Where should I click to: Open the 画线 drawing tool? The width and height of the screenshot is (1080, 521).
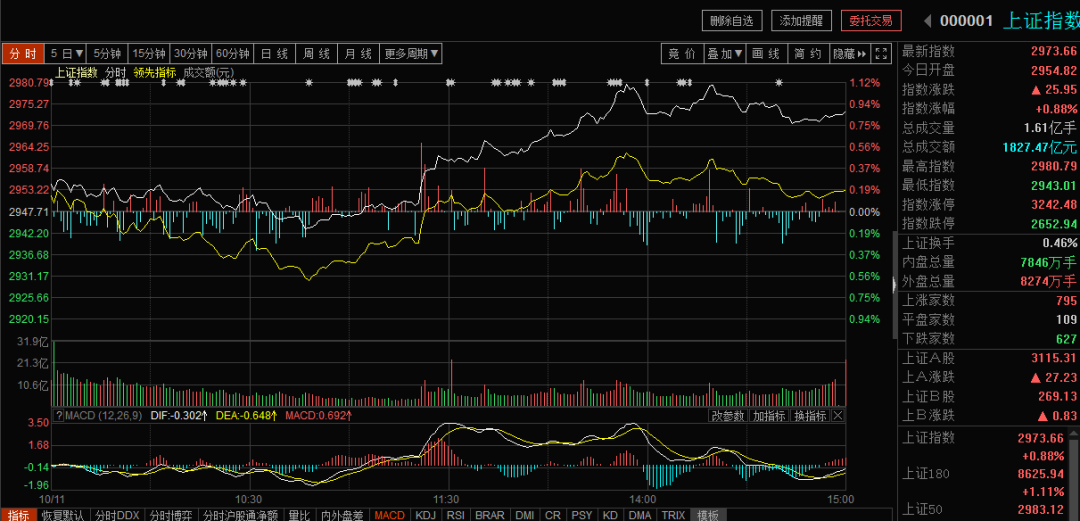pos(765,54)
